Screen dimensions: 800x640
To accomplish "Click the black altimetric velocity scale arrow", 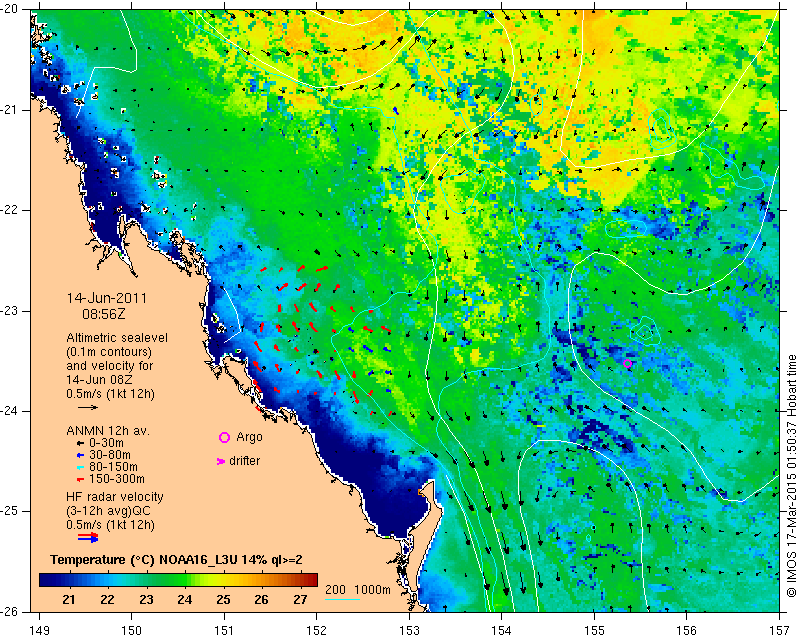I will coord(88,407).
